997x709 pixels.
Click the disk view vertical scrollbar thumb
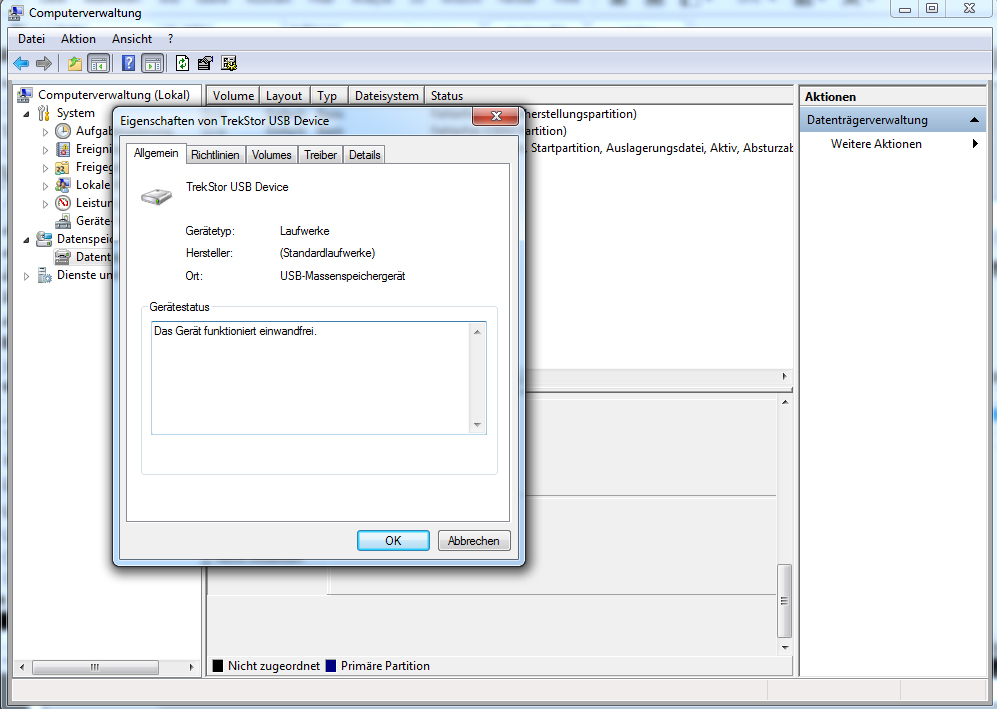pyautogui.click(x=785, y=601)
